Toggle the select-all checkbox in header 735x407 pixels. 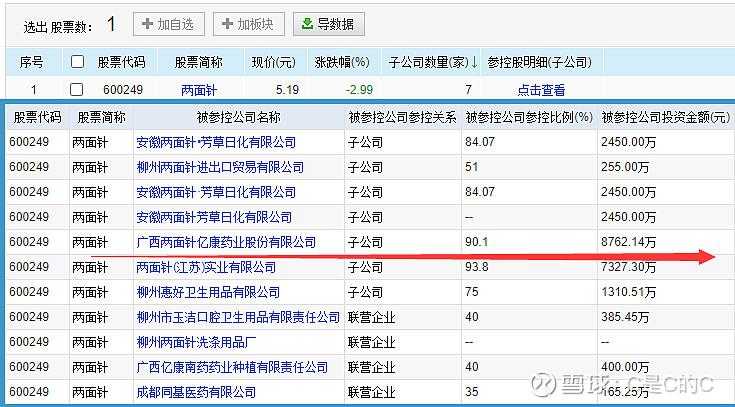click(x=77, y=61)
